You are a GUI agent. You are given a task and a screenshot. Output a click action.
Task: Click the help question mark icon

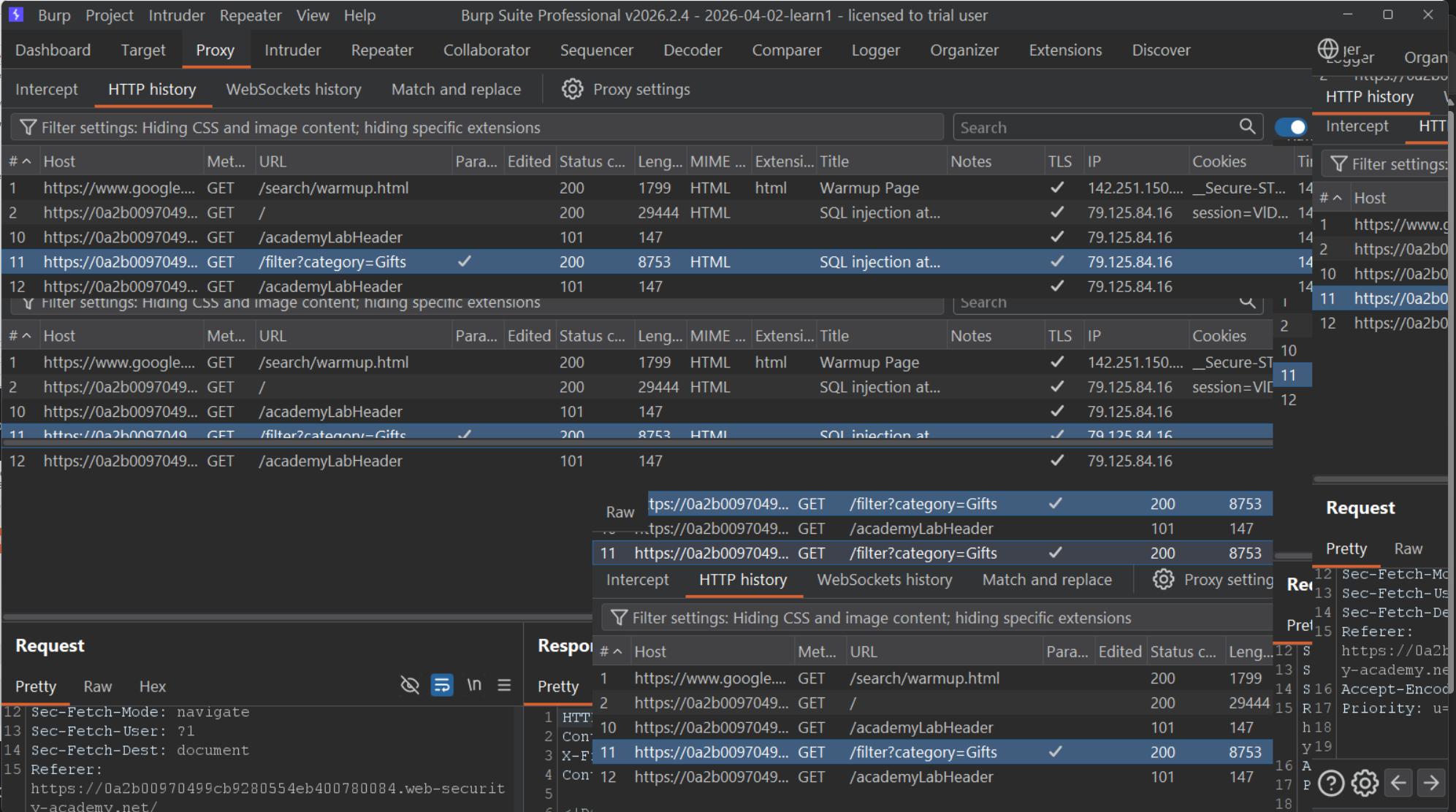[x=1331, y=784]
